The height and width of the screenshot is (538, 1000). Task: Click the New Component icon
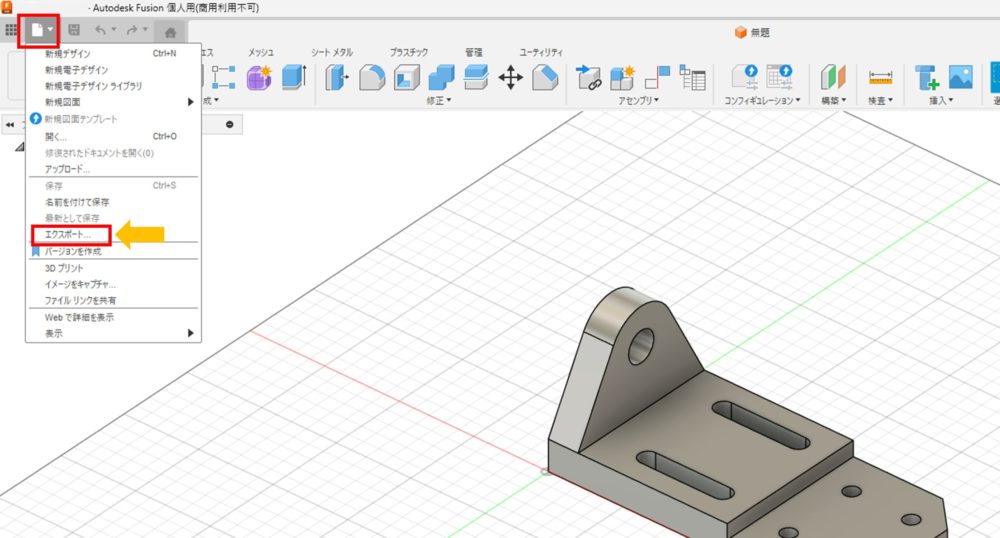[x=622, y=78]
